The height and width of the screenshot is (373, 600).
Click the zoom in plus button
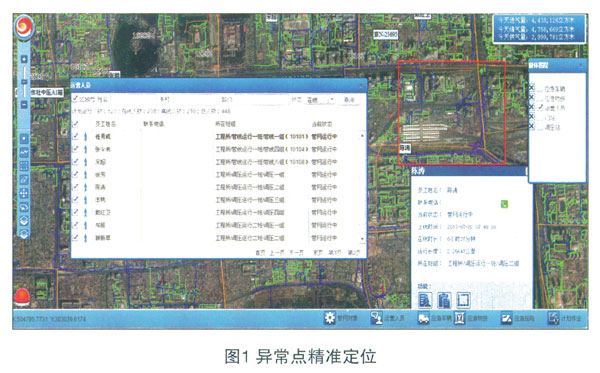tap(24, 59)
